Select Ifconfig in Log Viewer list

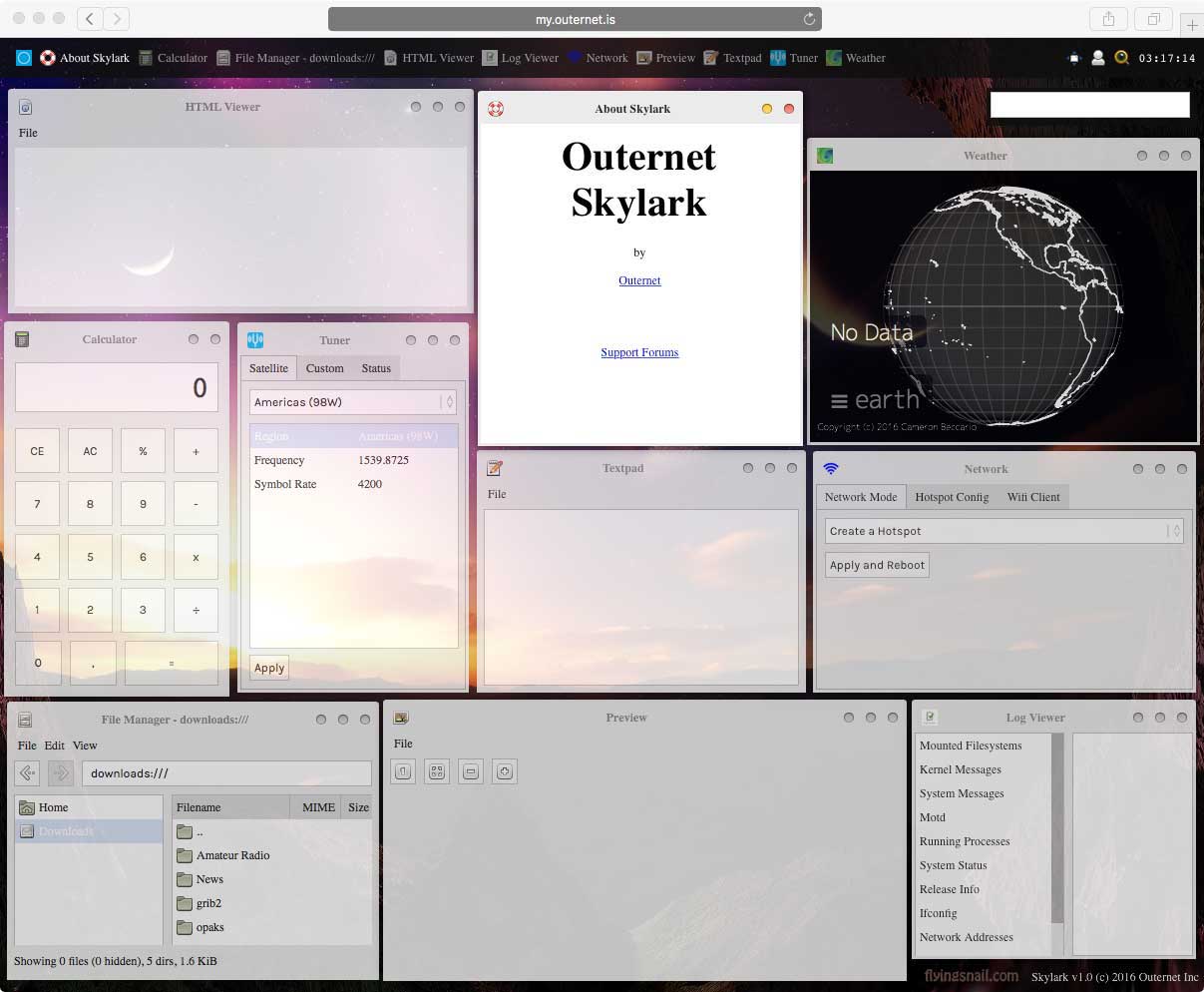pos(938,913)
